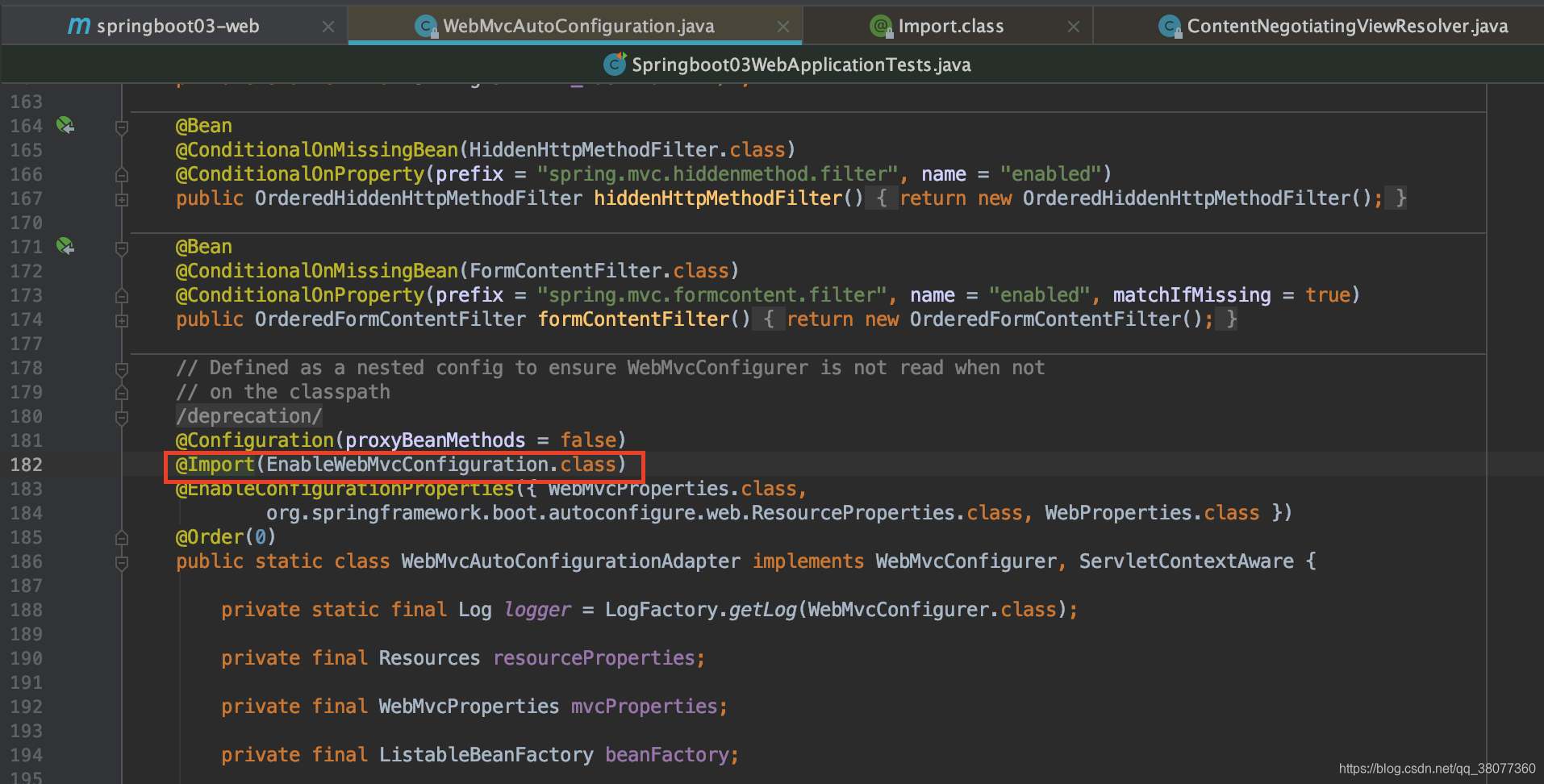The width and height of the screenshot is (1544, 784).
Task: Click the @EnableConfigurationProperties annotation
Action: coord(345,488)
